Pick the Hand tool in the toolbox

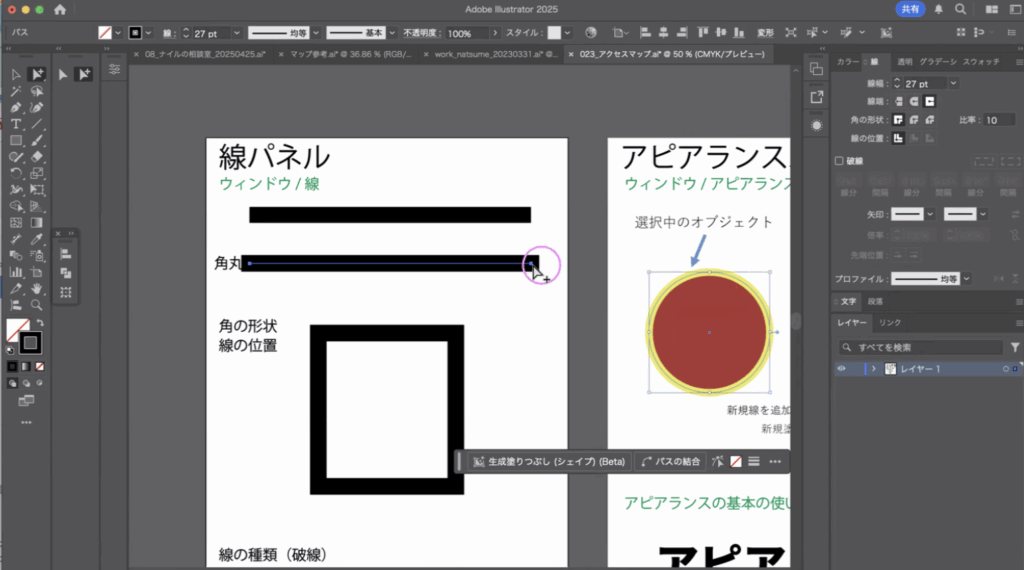[x=37, y=288]
